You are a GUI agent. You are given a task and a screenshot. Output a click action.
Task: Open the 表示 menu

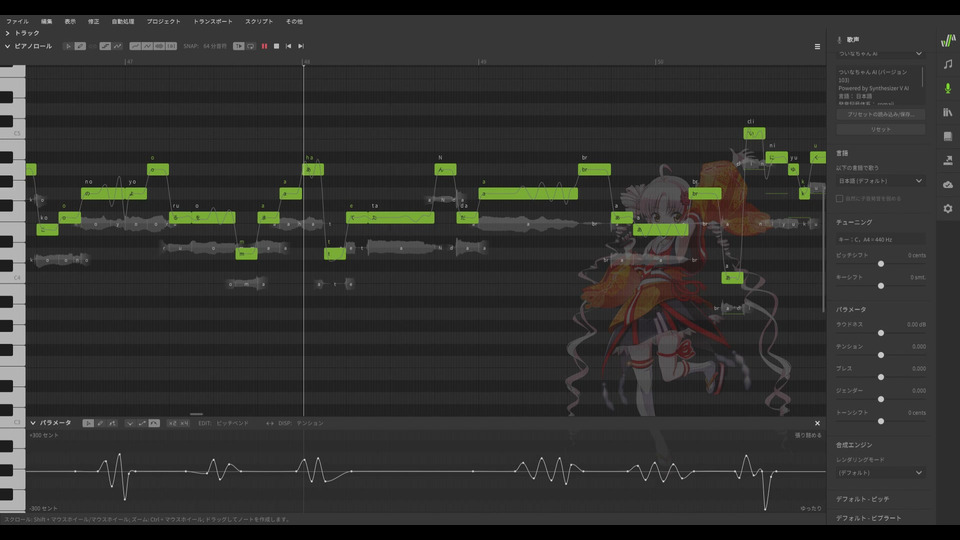70,21
